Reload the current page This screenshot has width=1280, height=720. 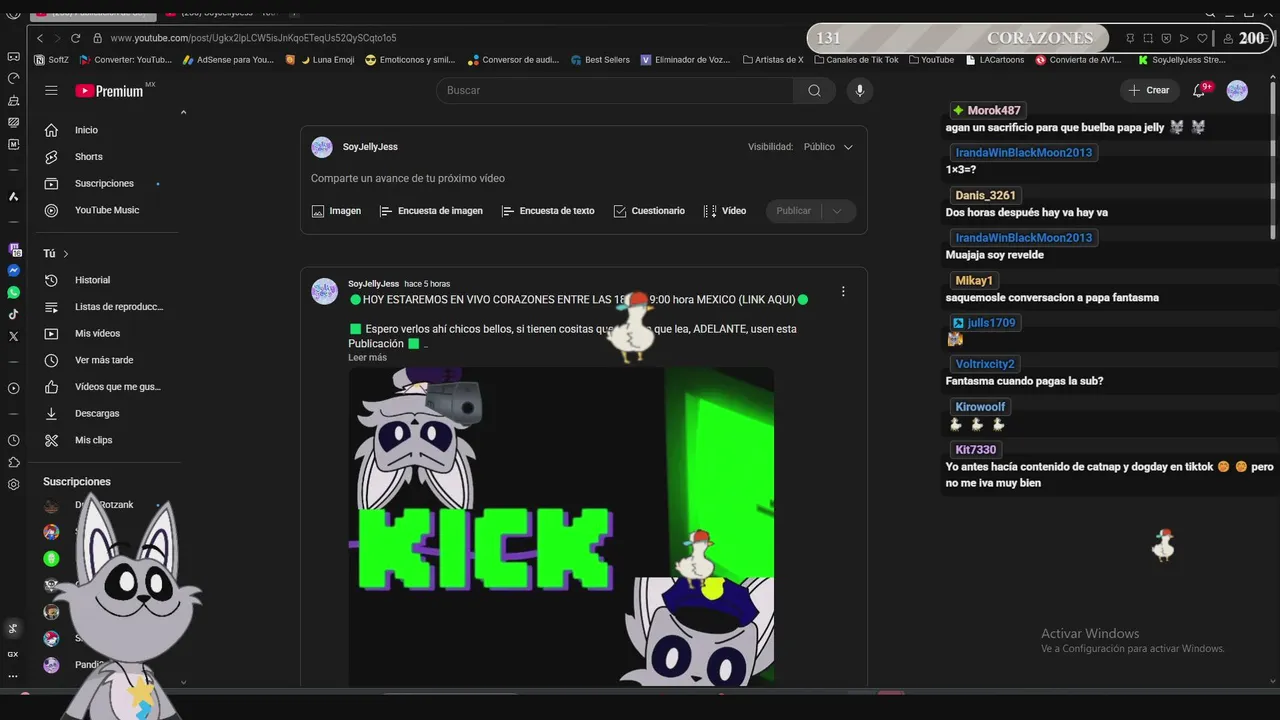[75, 38]
